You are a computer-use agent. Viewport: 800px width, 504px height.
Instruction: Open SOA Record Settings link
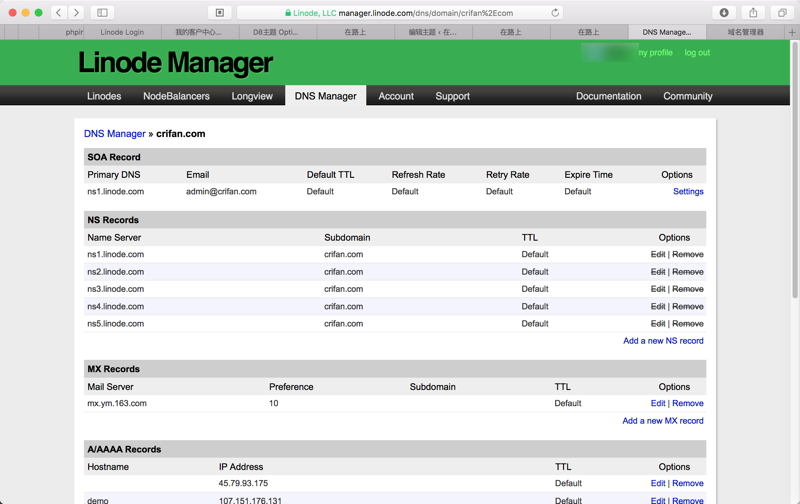tap(688, 191)
